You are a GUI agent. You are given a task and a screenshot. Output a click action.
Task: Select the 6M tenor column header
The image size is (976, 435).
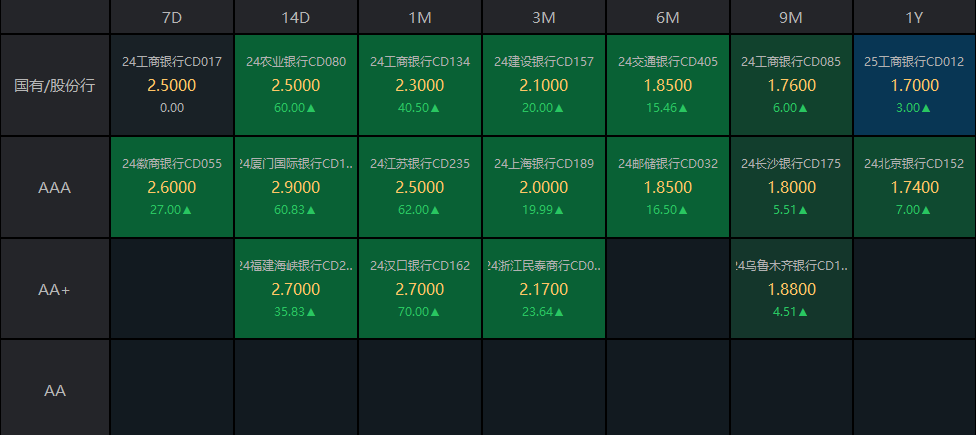667,17
